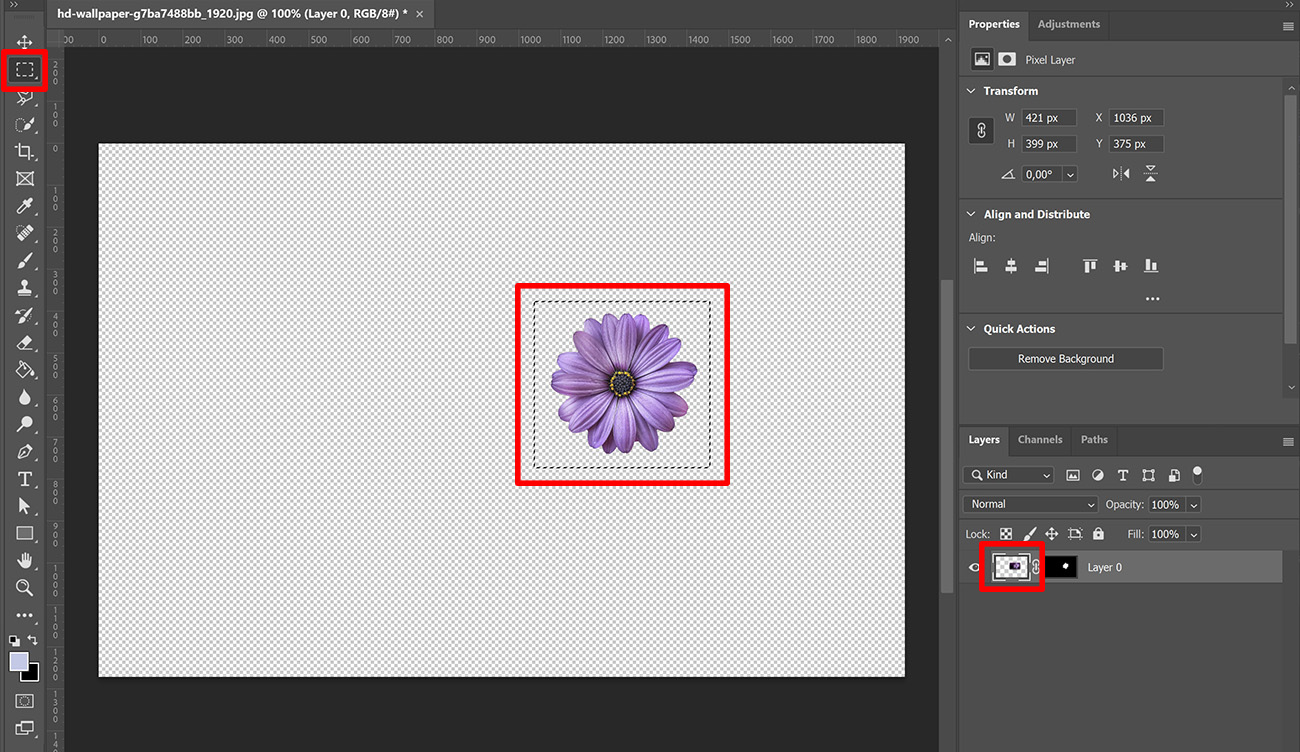The image size is (1300, 752).
Task: Grab the Hand tool
Action: (x=25, y=561)
